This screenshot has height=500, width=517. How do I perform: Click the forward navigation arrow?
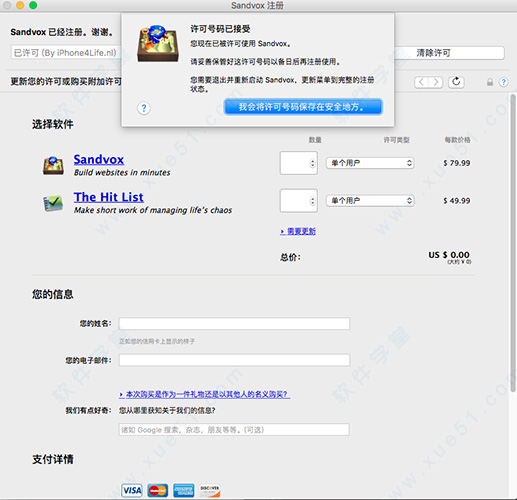pos(436,82)
